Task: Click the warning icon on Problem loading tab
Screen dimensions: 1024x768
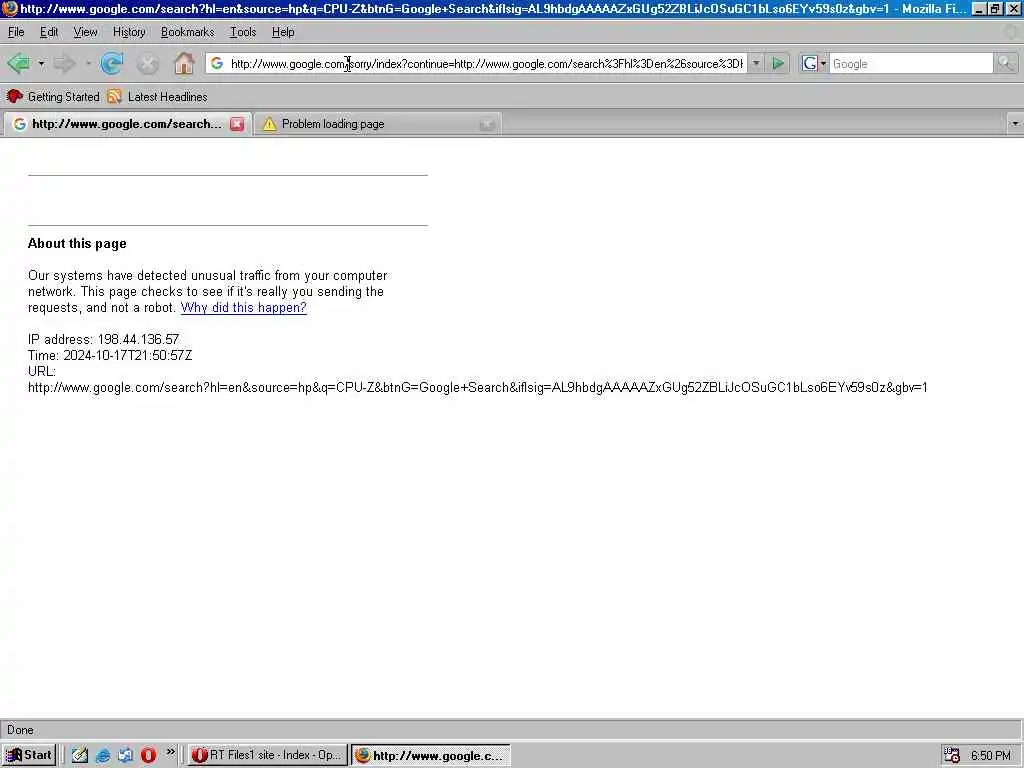Action: tap(269, 124)
